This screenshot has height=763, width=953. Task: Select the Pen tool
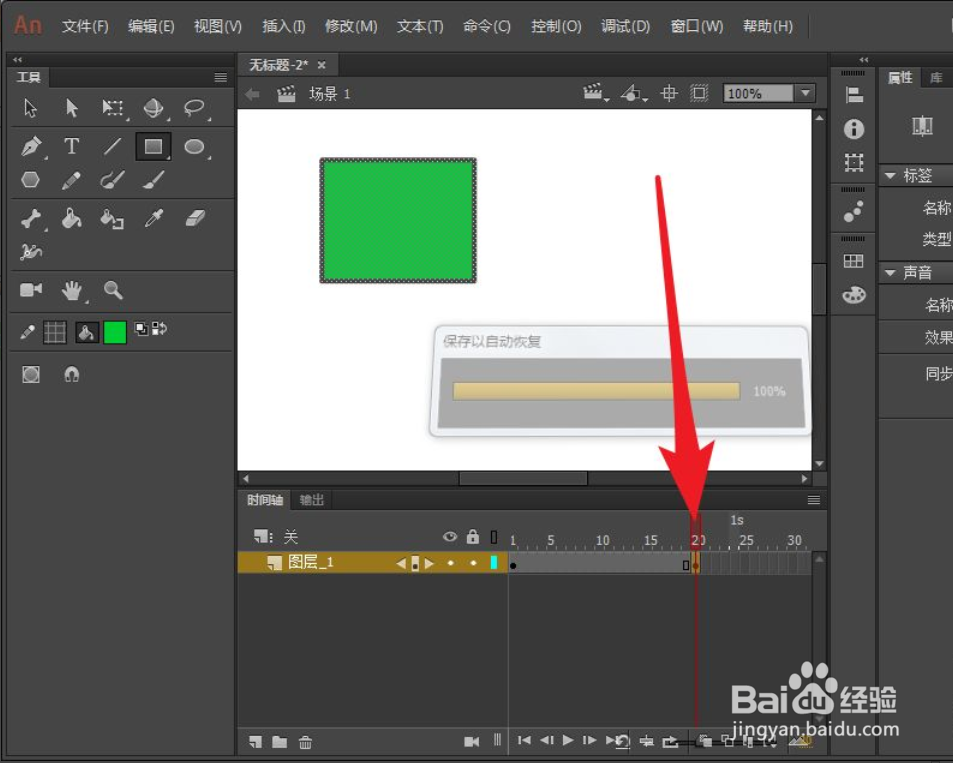click(x=29, y=146)
